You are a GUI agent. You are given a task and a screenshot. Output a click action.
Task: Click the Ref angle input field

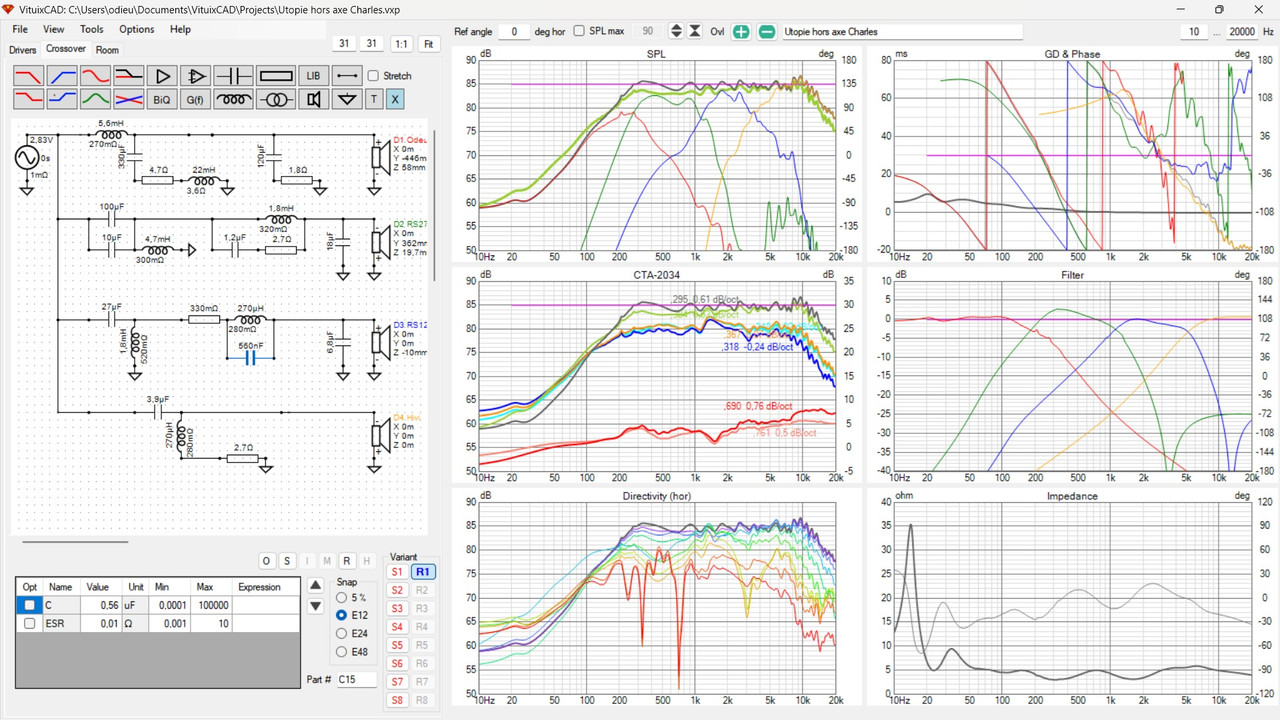(x=514, y=32)
